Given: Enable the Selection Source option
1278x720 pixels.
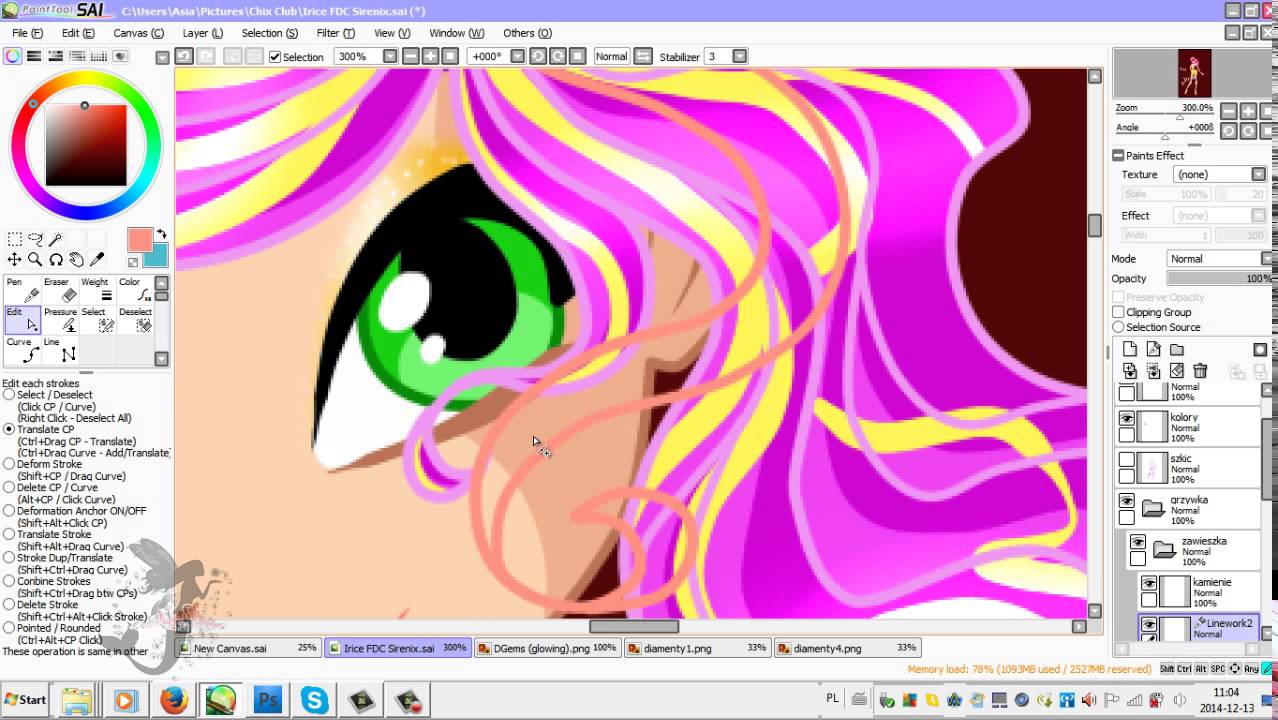Looking at the screenshot, I should [1118, 327].
